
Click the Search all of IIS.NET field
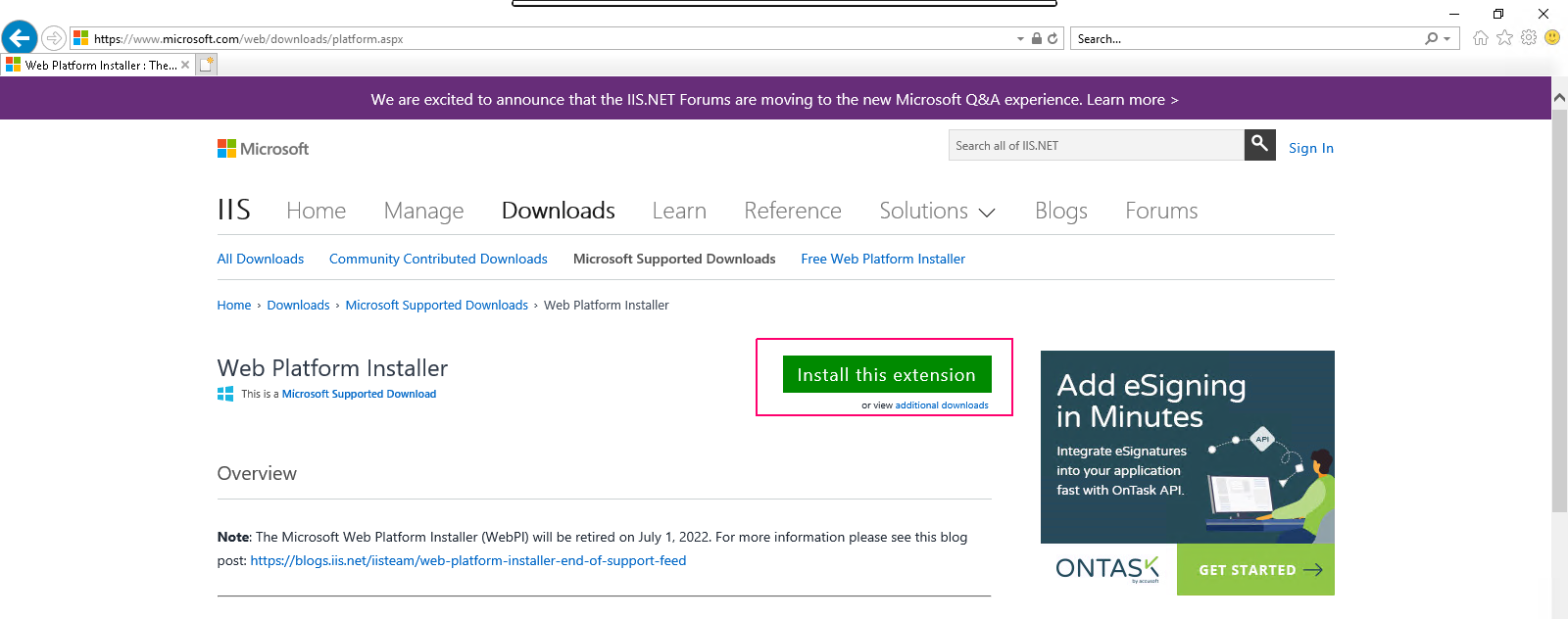click(x=1097, y=145)
